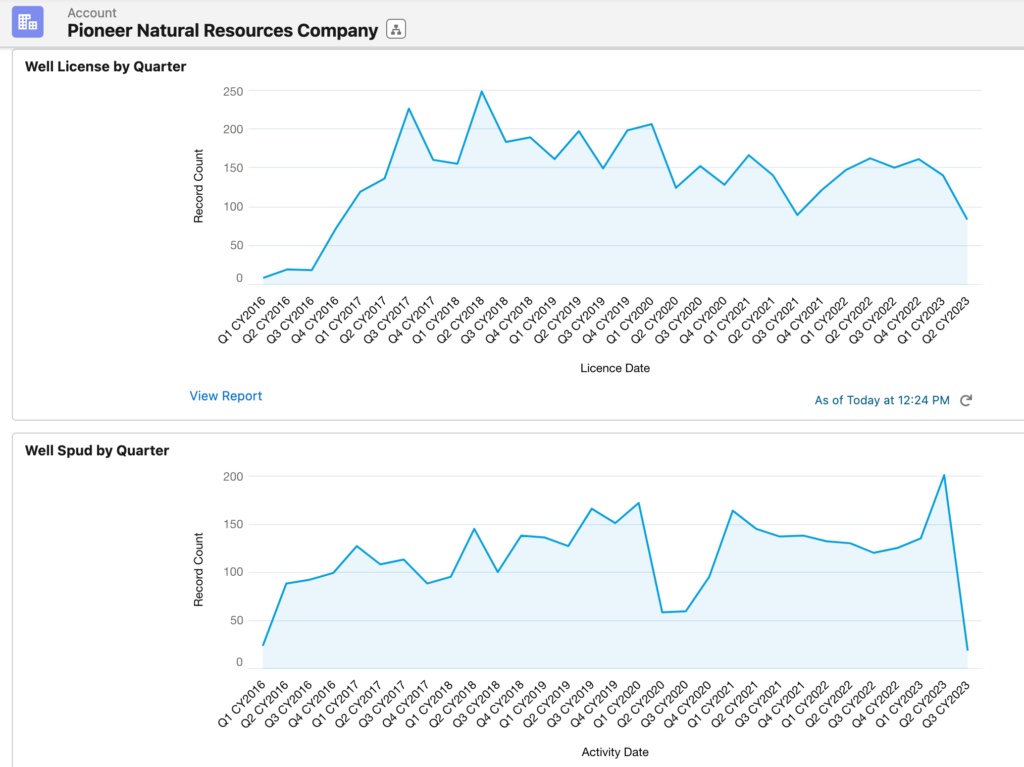Image resolution: width=1024 pixels, height=767 pixels.
Task: Click Q1 CY2016 label on Well License chart
Action: [242, 320]
